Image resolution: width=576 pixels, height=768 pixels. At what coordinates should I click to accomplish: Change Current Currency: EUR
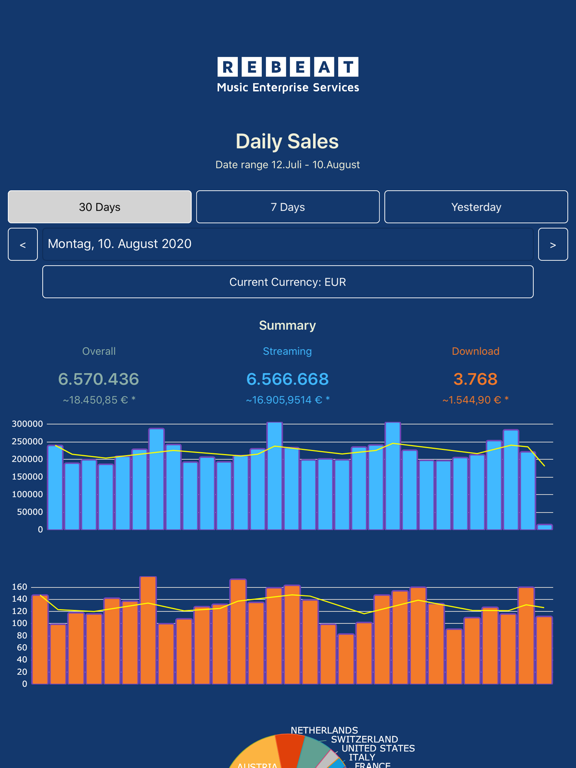coord(288,282)
